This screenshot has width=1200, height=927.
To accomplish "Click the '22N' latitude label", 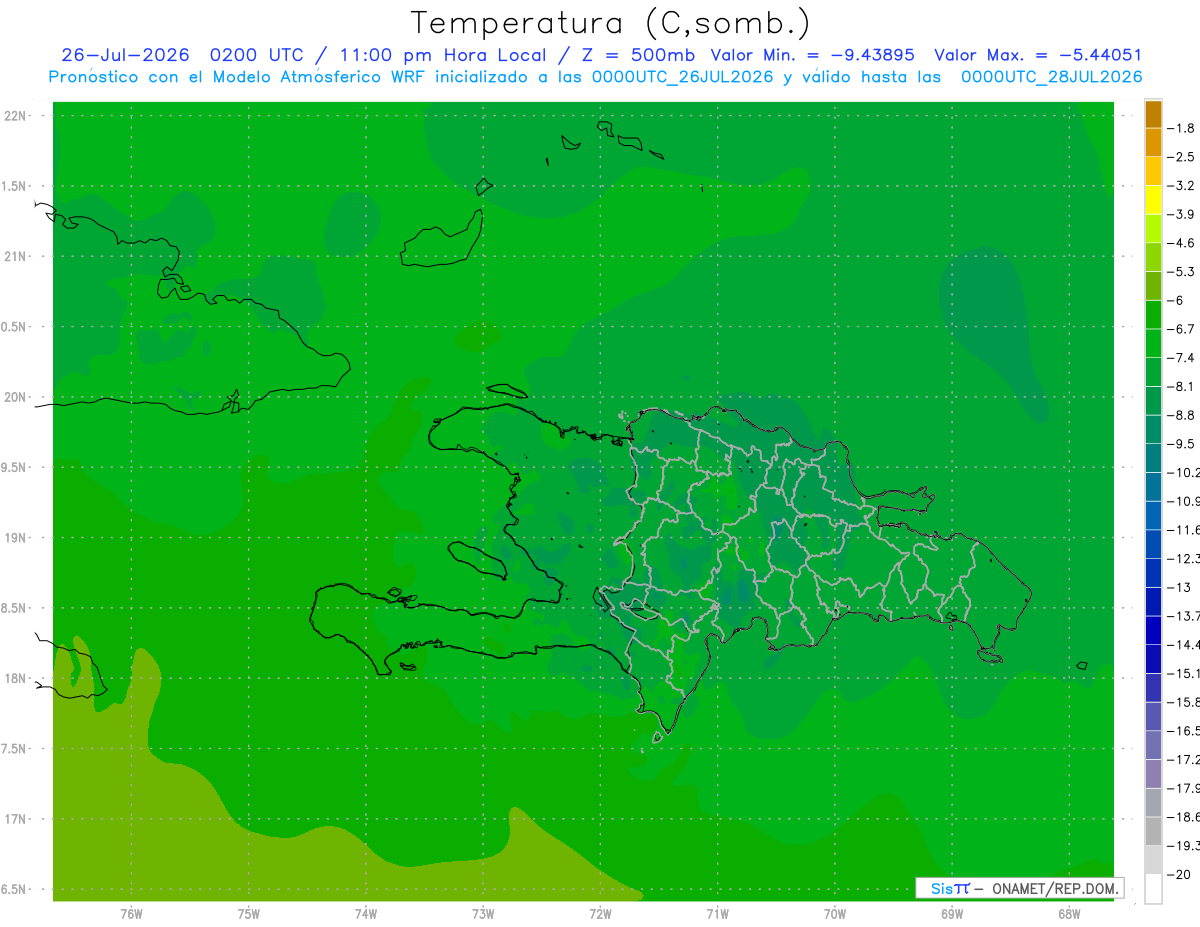I will click(x=17, y=115).
